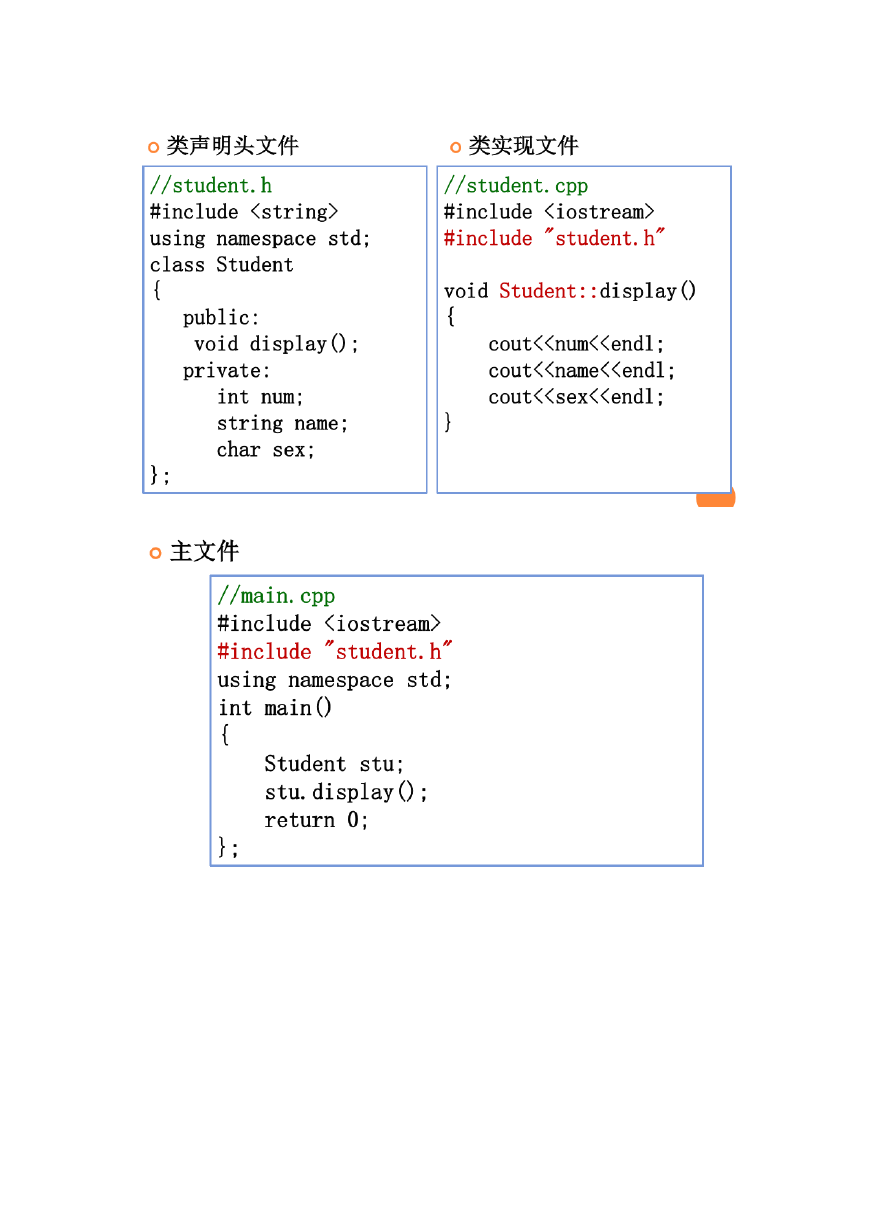Select the member declaration "int num;"

coord(261,397)
